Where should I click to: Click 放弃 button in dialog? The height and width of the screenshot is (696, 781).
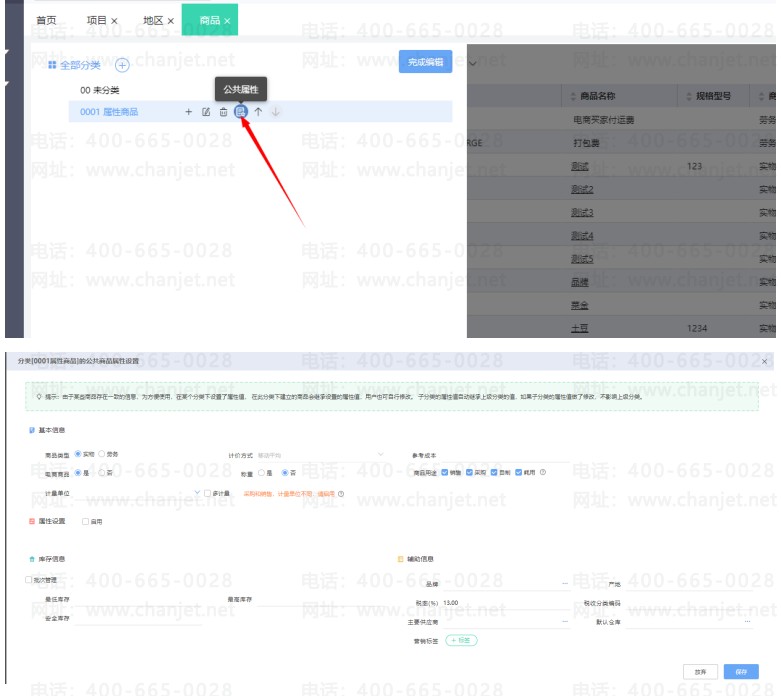[x=700, y=672]
